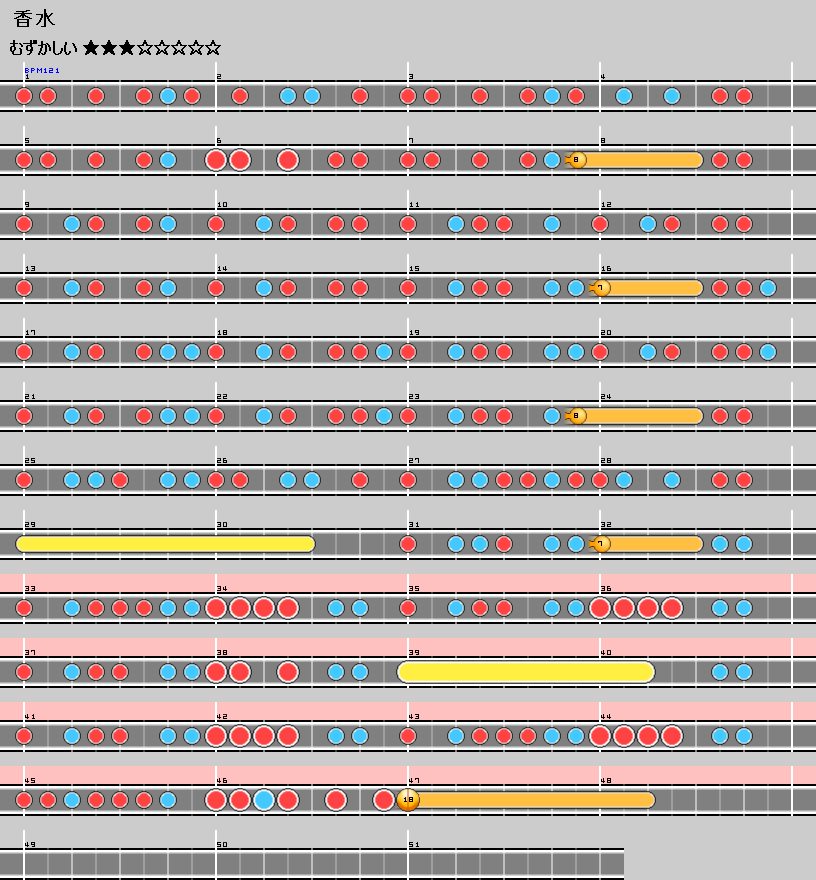Click the balloon note head before measure 24
This screenshot has width=816, height=880.
577,416
